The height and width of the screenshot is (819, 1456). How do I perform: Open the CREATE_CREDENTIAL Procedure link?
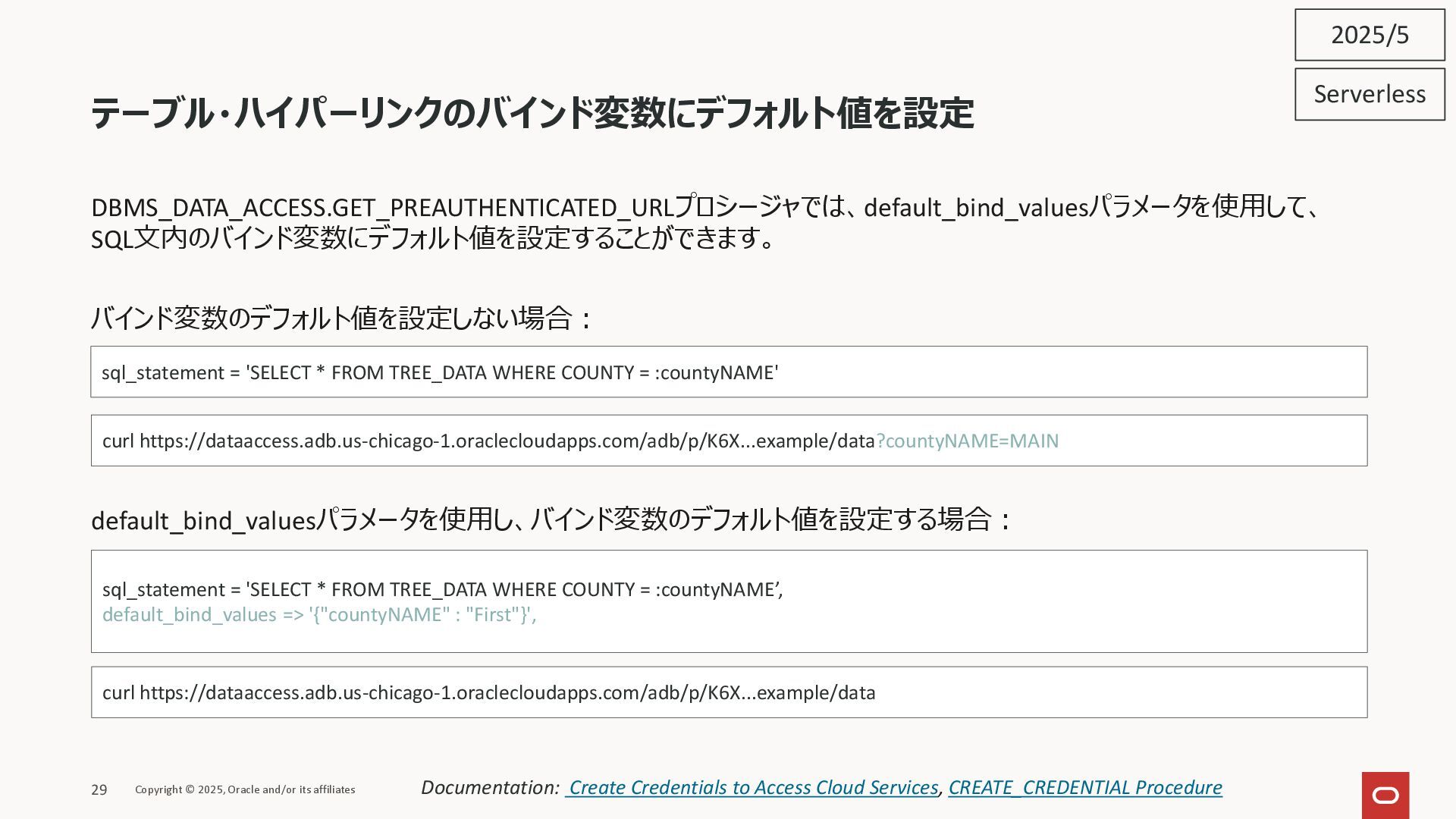click(x=1084, y=787)
